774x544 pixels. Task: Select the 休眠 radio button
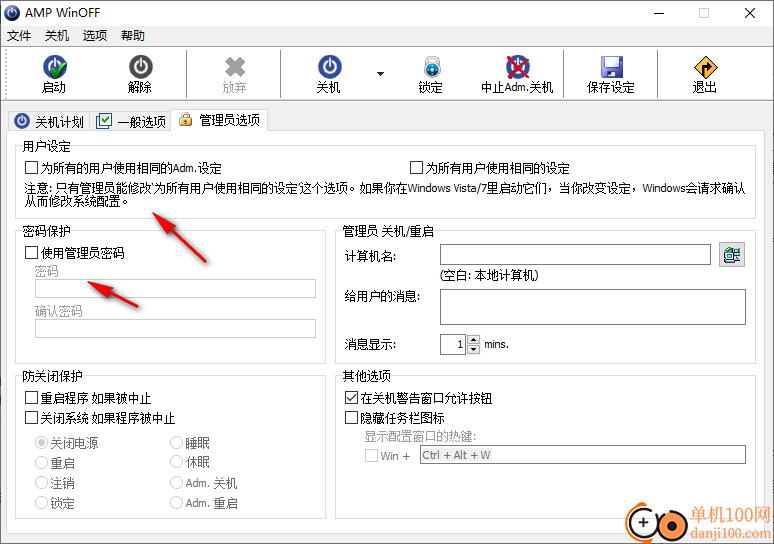tap(177, 462)
